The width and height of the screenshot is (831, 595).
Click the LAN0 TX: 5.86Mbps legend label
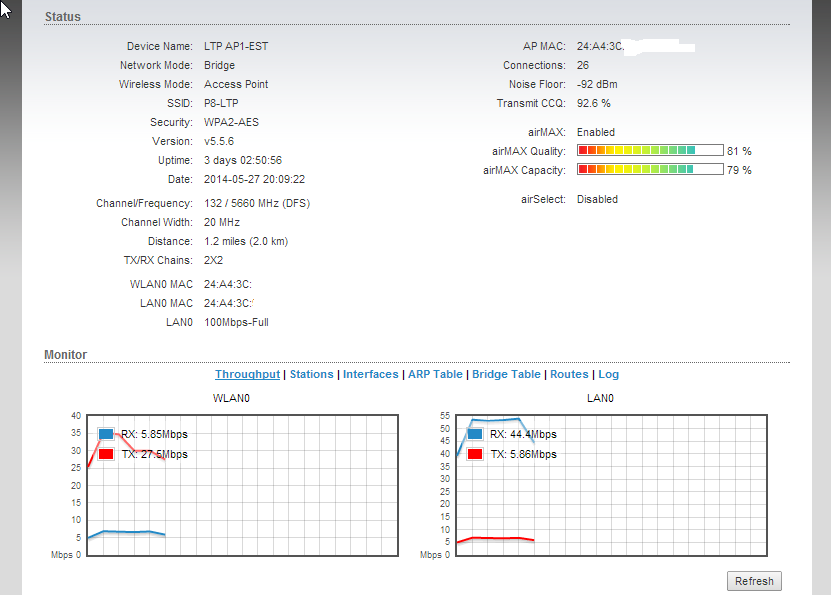pyautogui.click(x=523, y=454)
